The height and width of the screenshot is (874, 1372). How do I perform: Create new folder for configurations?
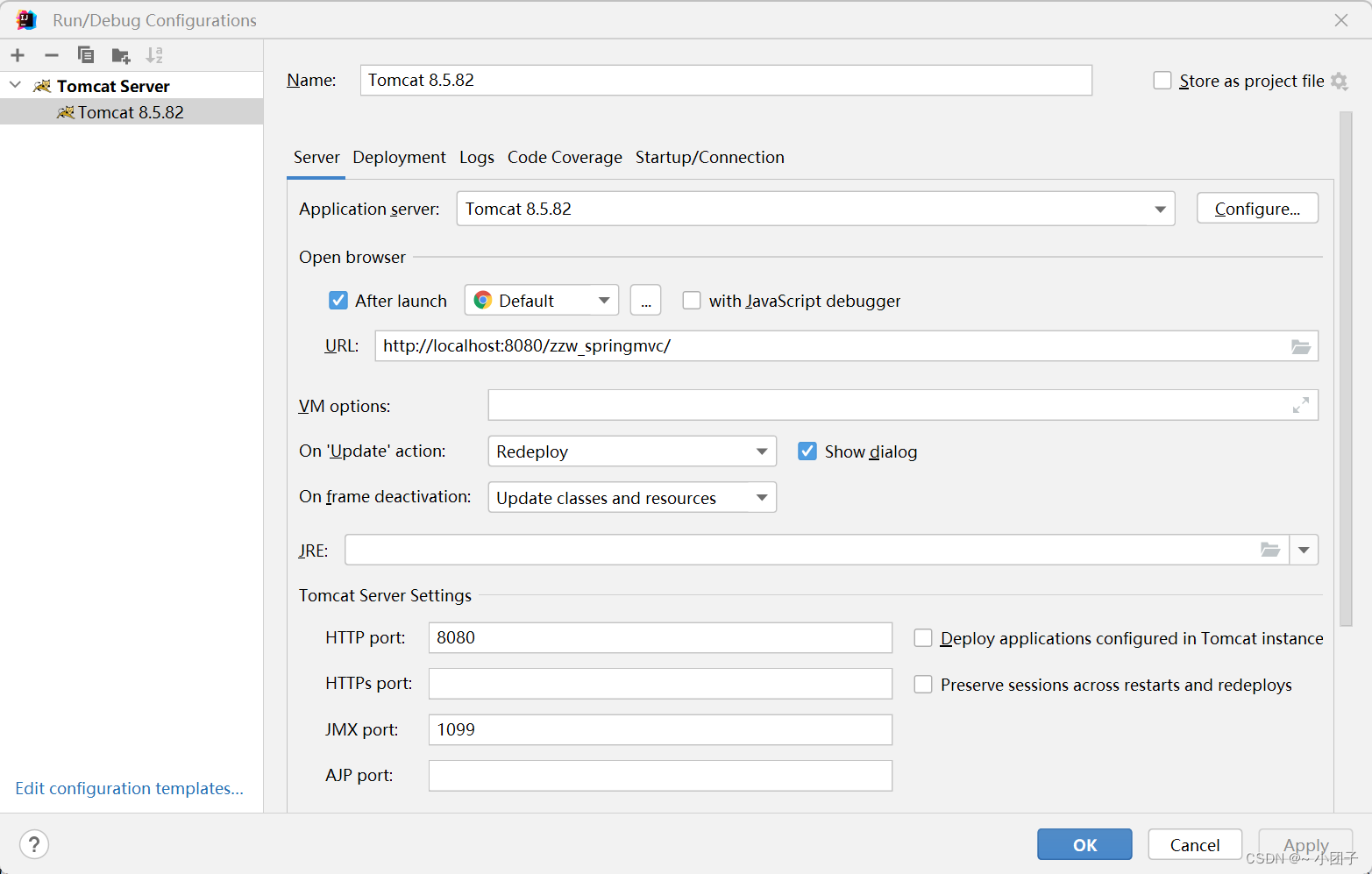click(x=121, y=56)
